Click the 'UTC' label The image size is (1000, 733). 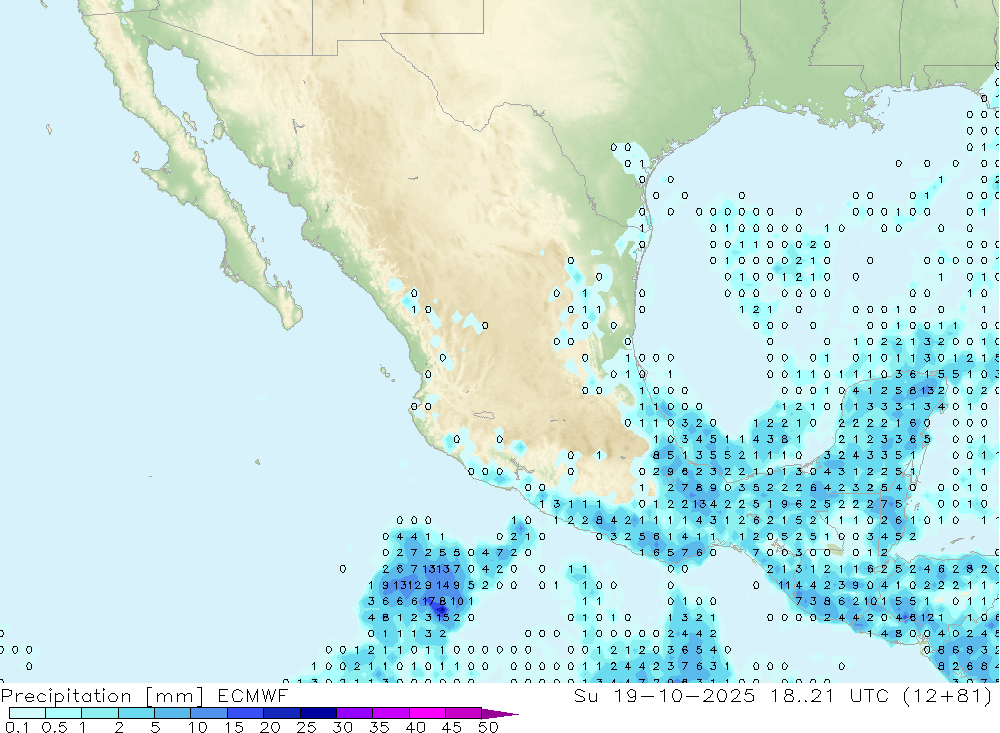(x=869, y=695)
